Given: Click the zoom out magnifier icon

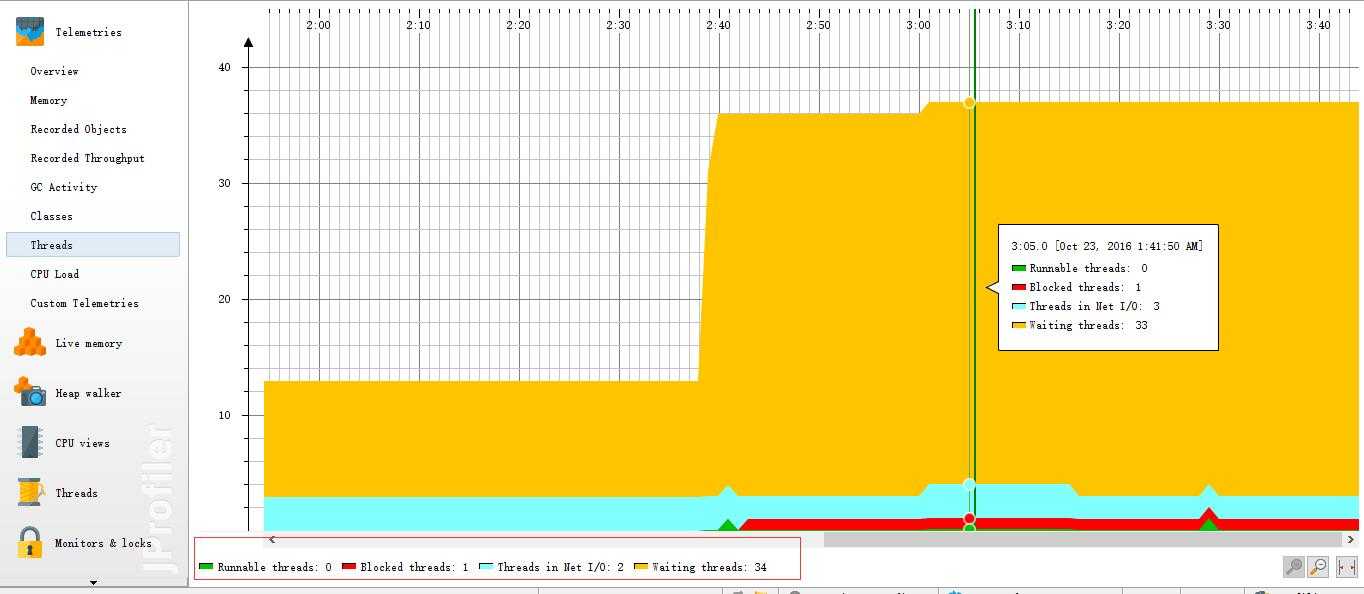Looking at the screenshot, I should [x=1318, y=567].
